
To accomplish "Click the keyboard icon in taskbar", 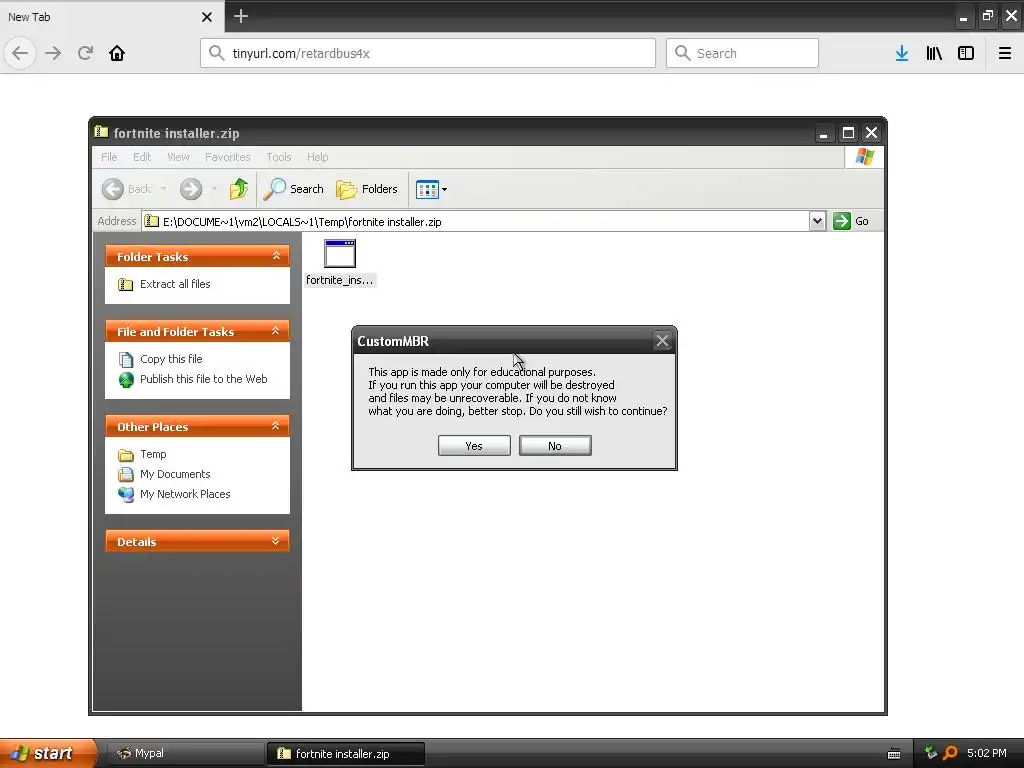I will (894, 754).
